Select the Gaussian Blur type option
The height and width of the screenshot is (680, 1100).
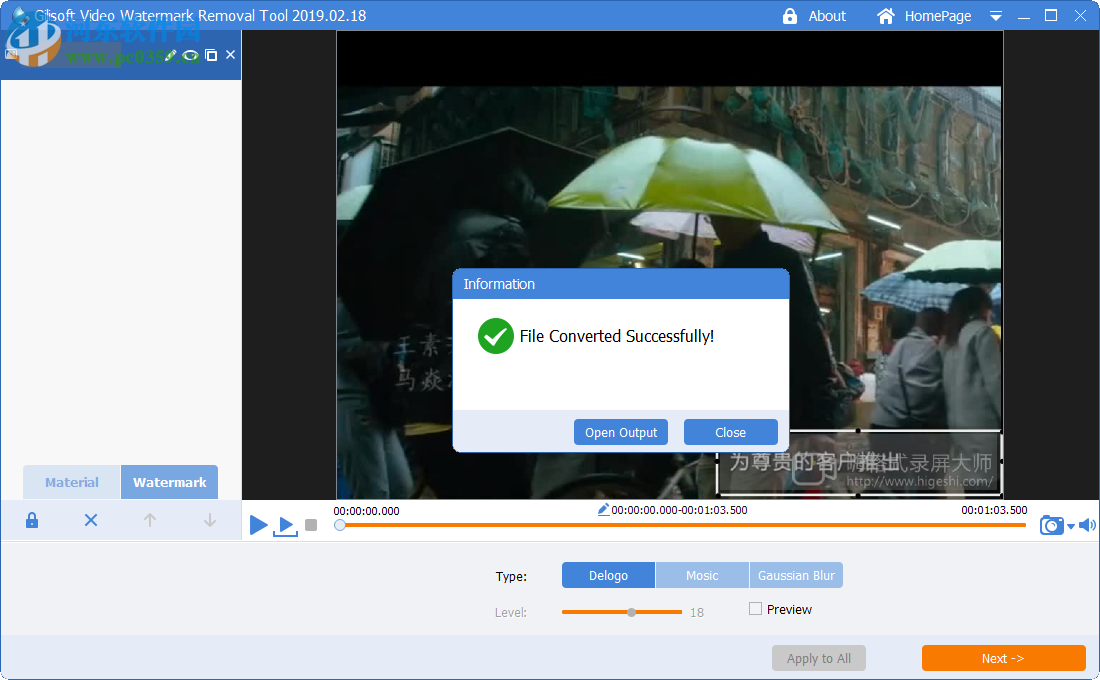(796, 575)
